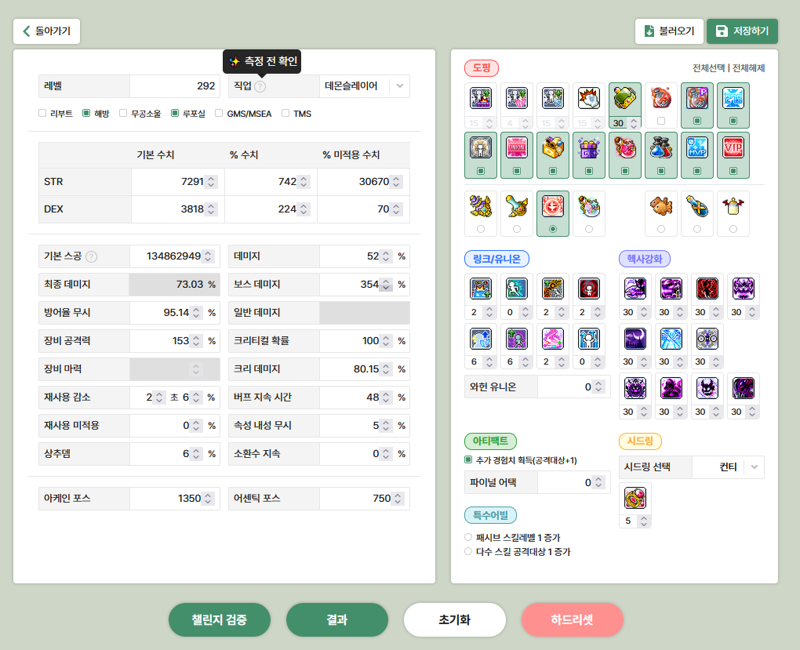This screenshot has width=800, height=650.
Task: Open the 시드링 선택 dropdown
Action: tap(728, 467)
